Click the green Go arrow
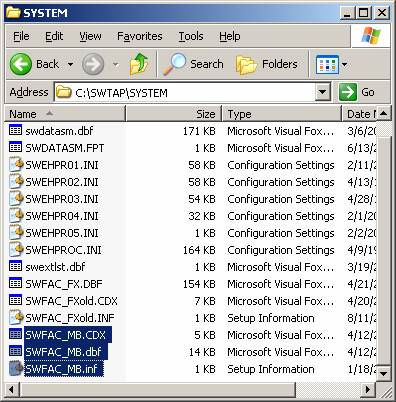This screenshot has width=396, height=402. (x=348, y=92)
